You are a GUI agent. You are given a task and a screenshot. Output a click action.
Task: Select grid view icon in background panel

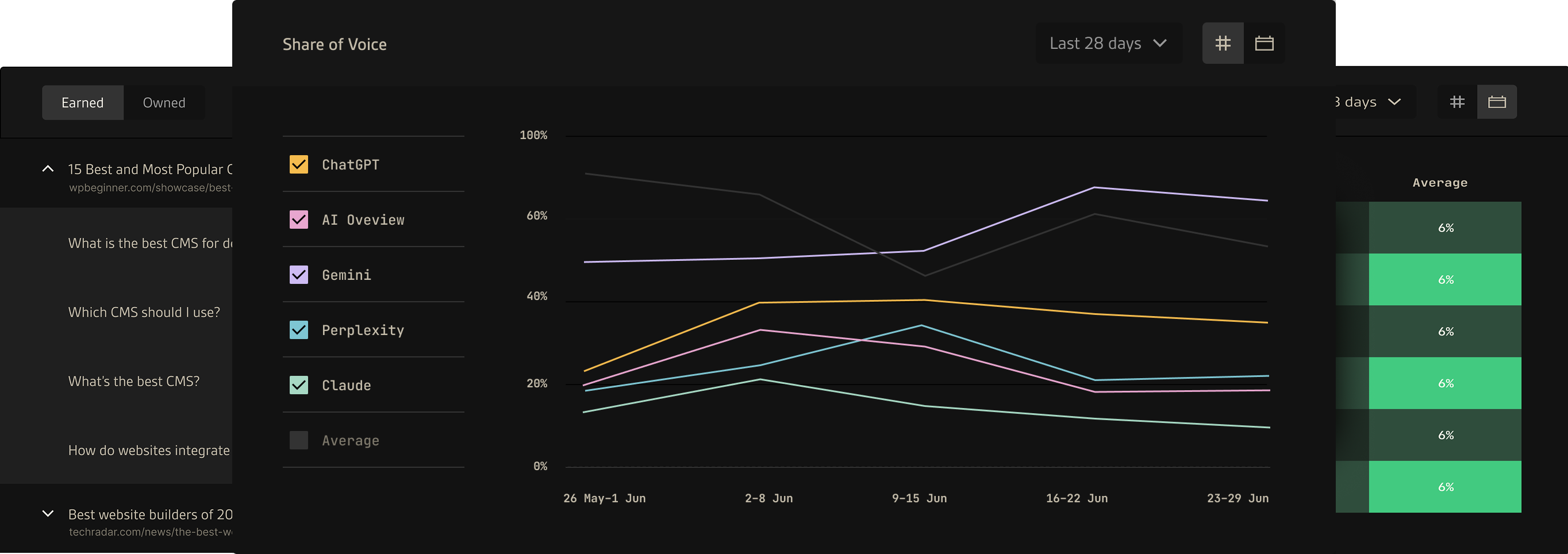click(x=1457, y=102)
